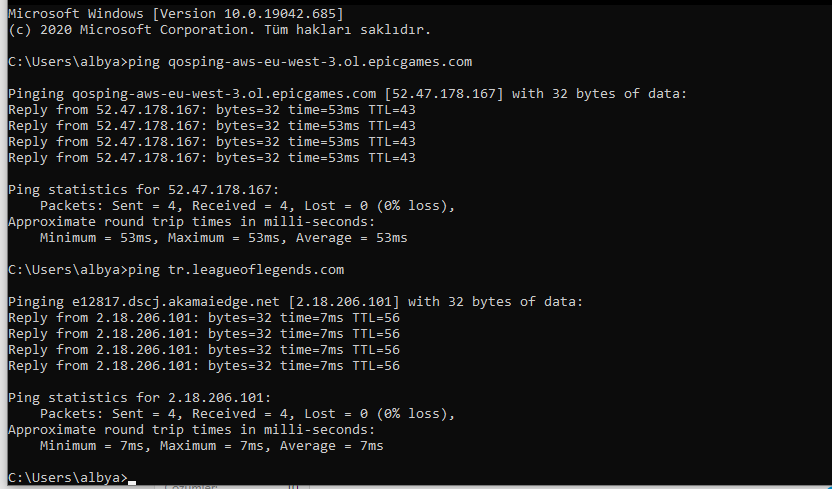The width and height of the screenshot is (832, 489).
Task: Click 'Ping statistics for 2.18.206.101' line
Action: (139, 398)
